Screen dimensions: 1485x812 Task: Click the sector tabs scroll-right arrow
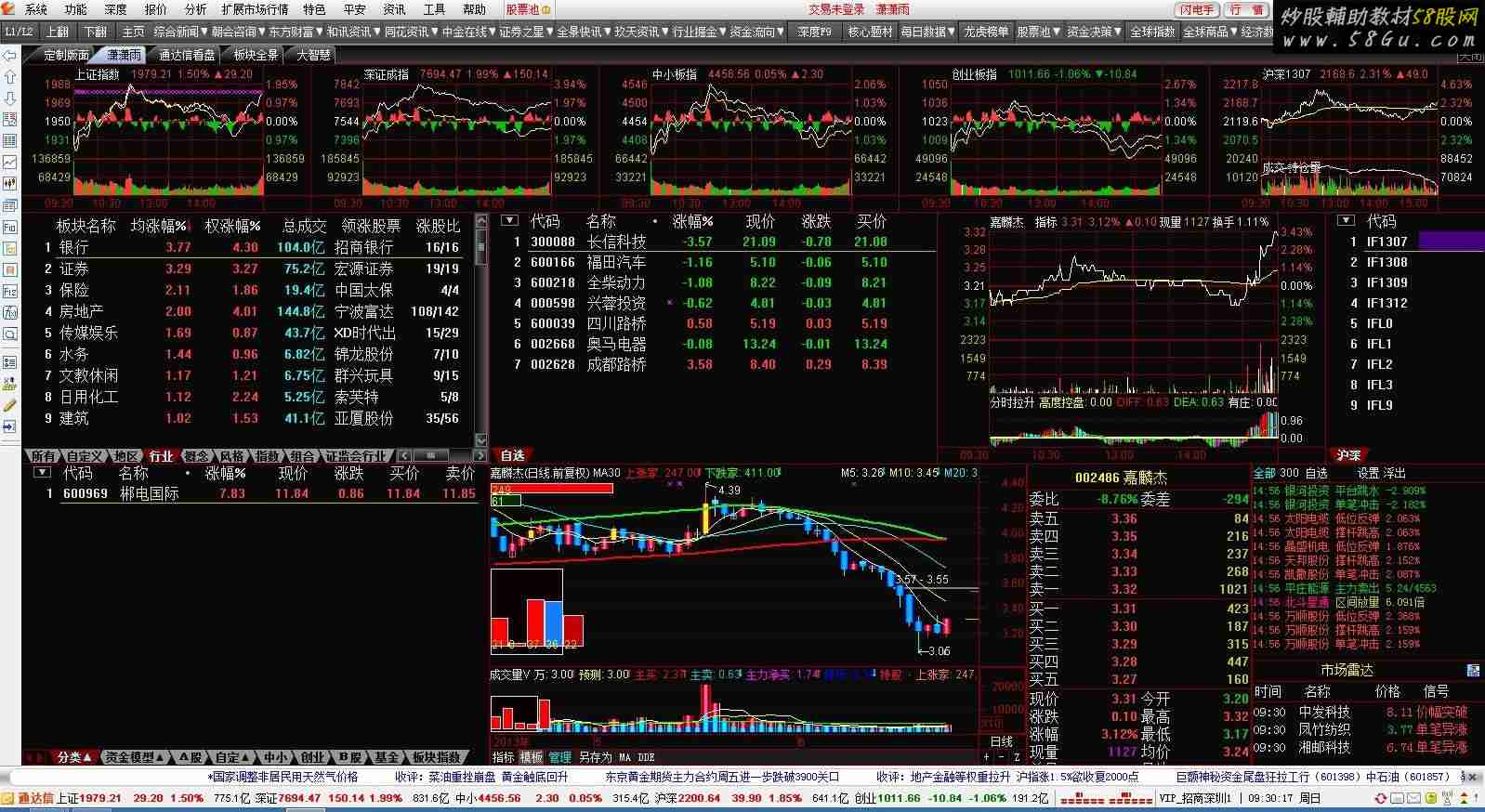tap(480, 456)
